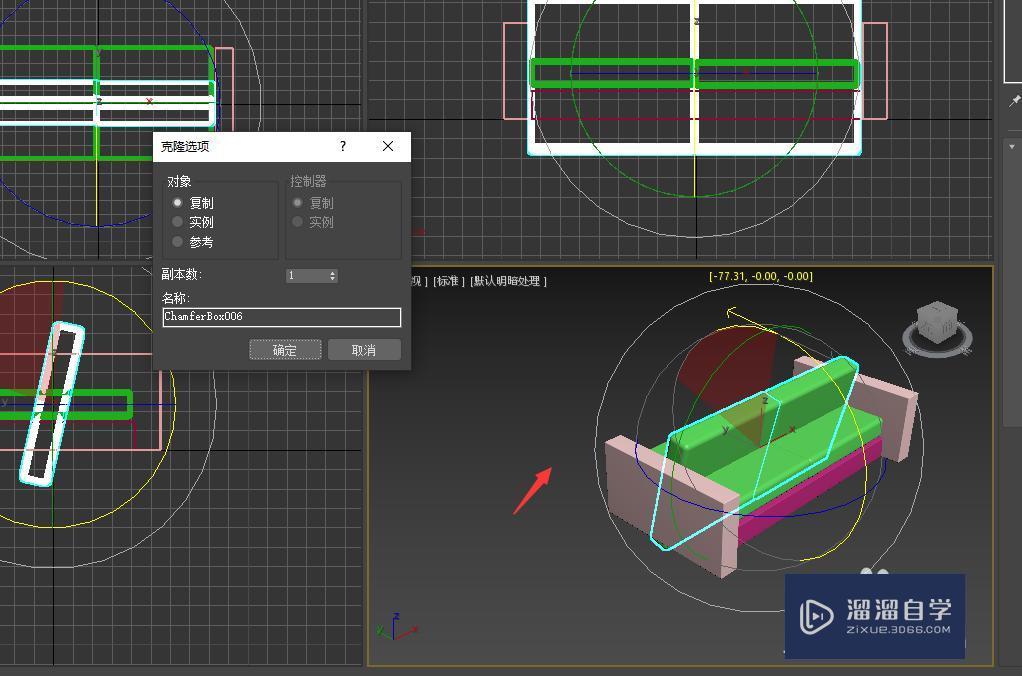Expand the rollout arrow on the right panel
1022x676 pixels.
click(1012, 147)
